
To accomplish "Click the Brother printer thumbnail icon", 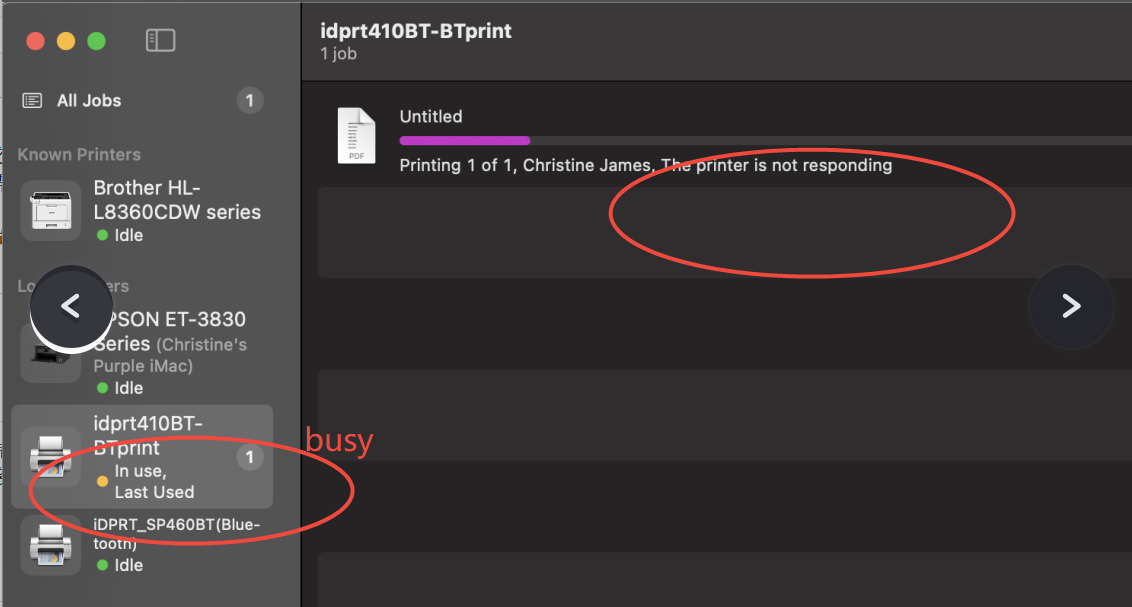I will click(51, 211).
